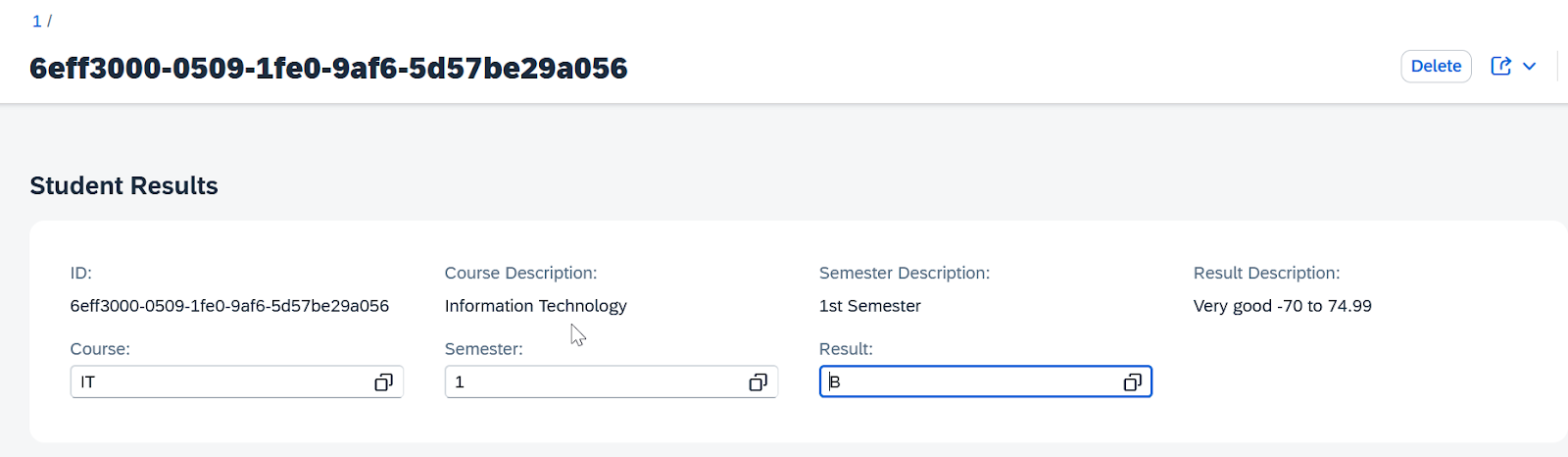Delete this student result record
This screenshot has width=1568, height=457.
[x=1436, y=66]
